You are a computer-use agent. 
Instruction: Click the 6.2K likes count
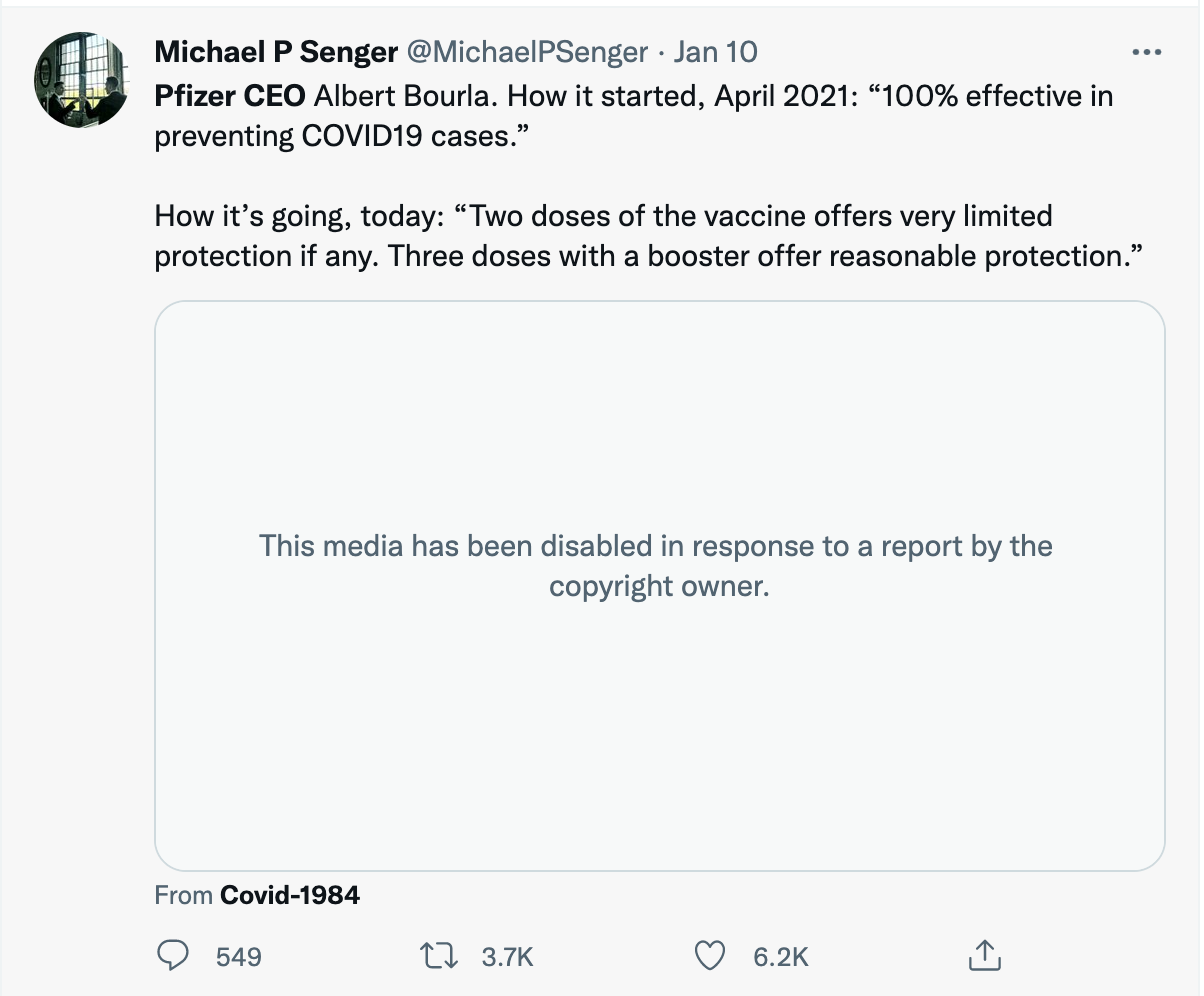[780, 957]
